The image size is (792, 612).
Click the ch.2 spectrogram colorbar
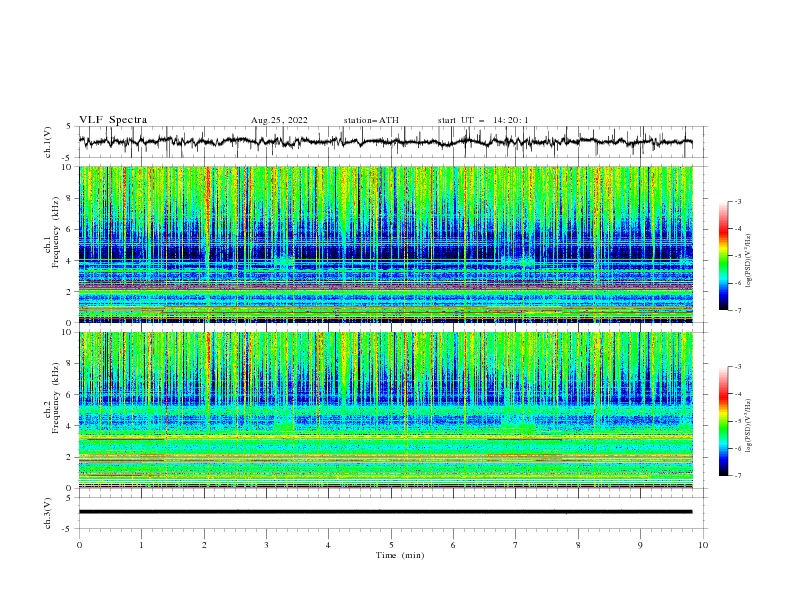coord(723,421)
